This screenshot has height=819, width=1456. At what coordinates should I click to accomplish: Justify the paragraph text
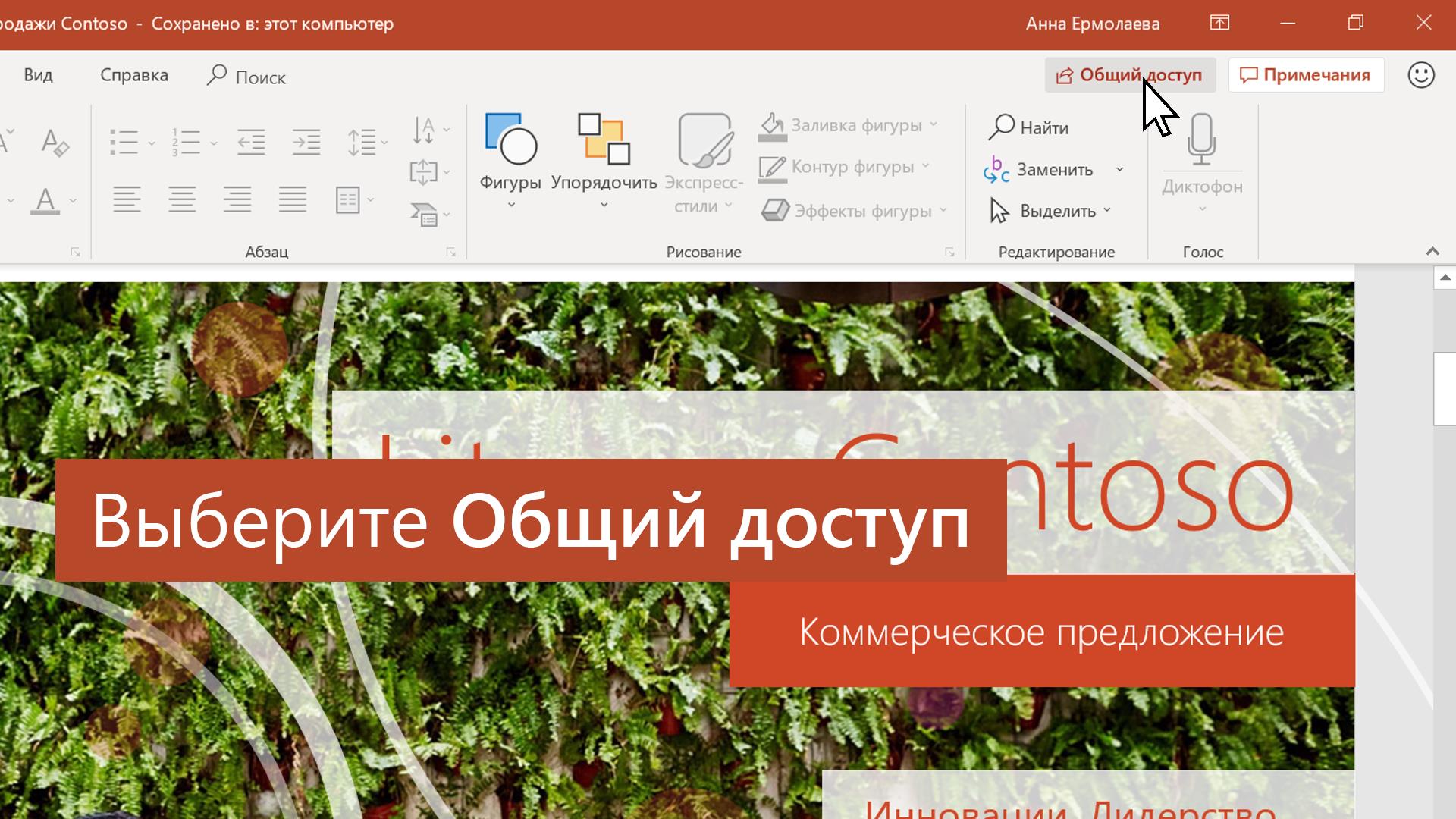pyautogui.click(x=293, y=199)
